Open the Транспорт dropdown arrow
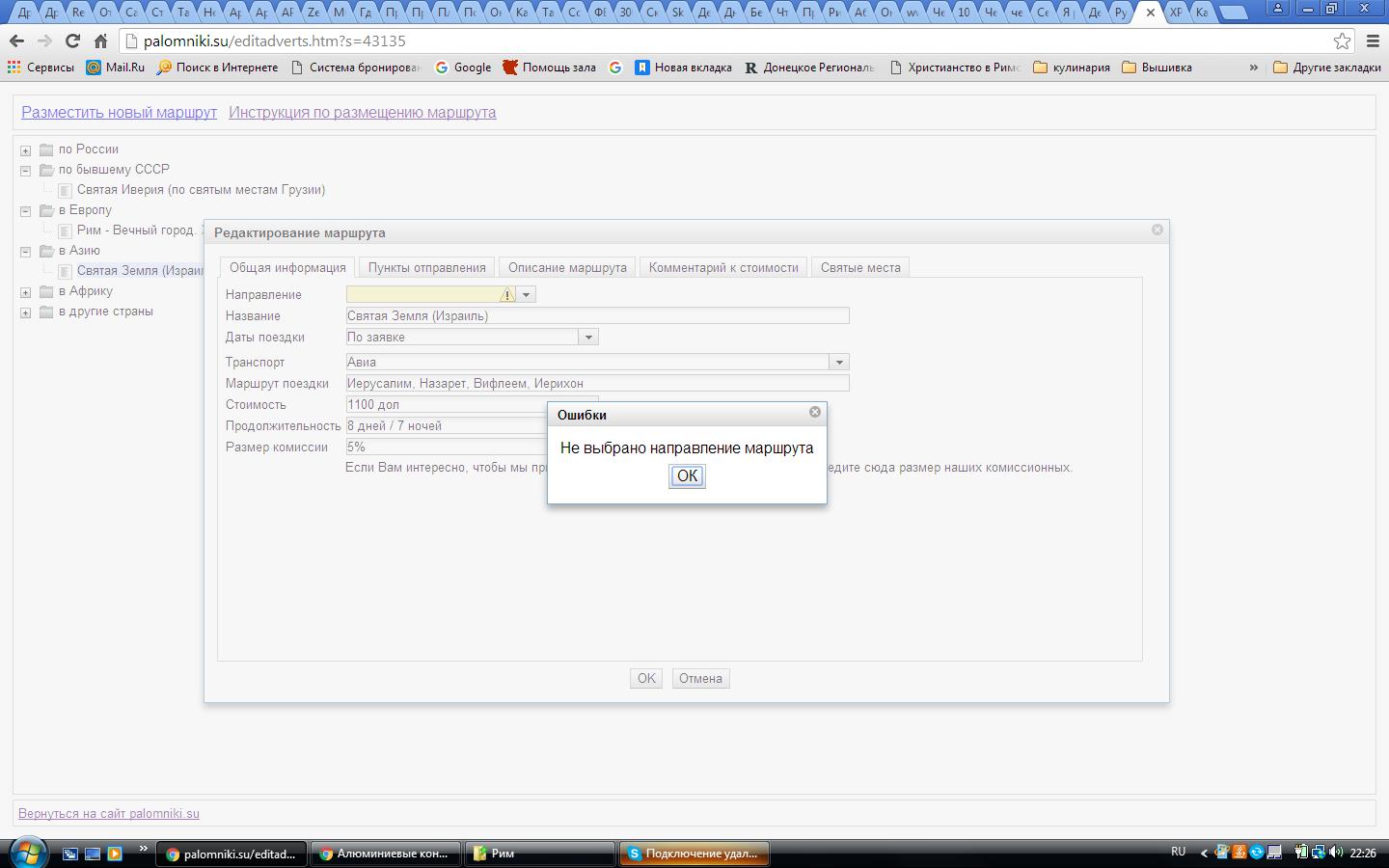This screenshot has height=868, width=1389. click(x=839, y=363)
